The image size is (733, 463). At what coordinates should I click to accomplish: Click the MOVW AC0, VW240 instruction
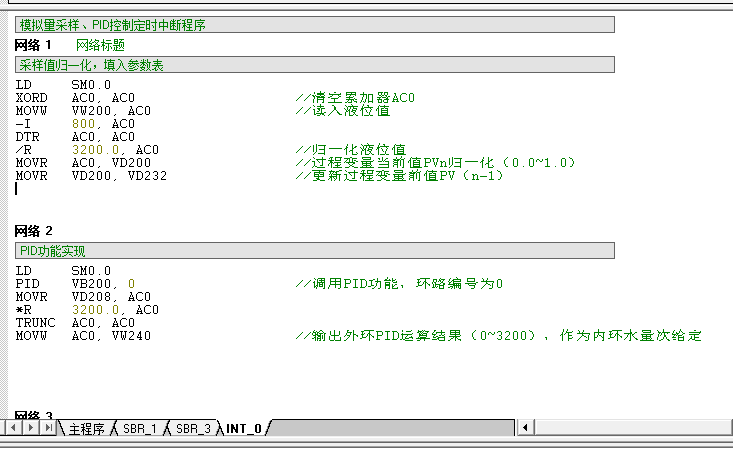coord(83,336)
